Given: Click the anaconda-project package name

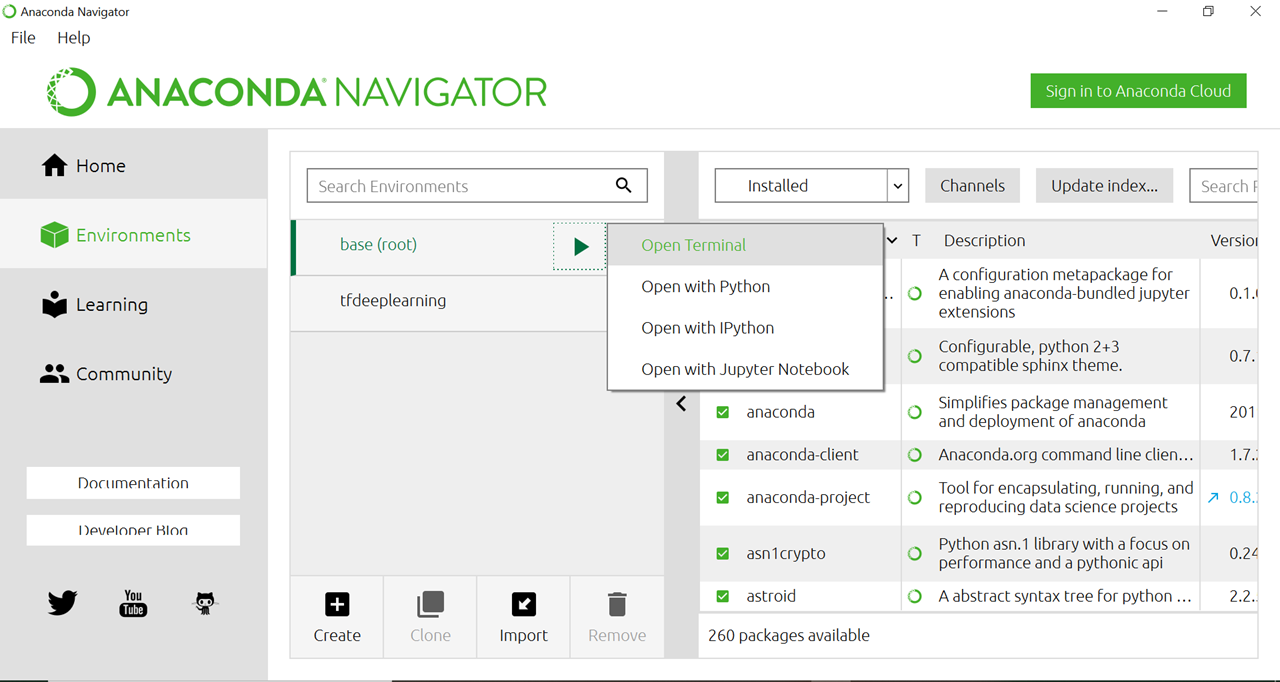Looking at the screenshot, I should pyautogui.click(x=808, y=497).
